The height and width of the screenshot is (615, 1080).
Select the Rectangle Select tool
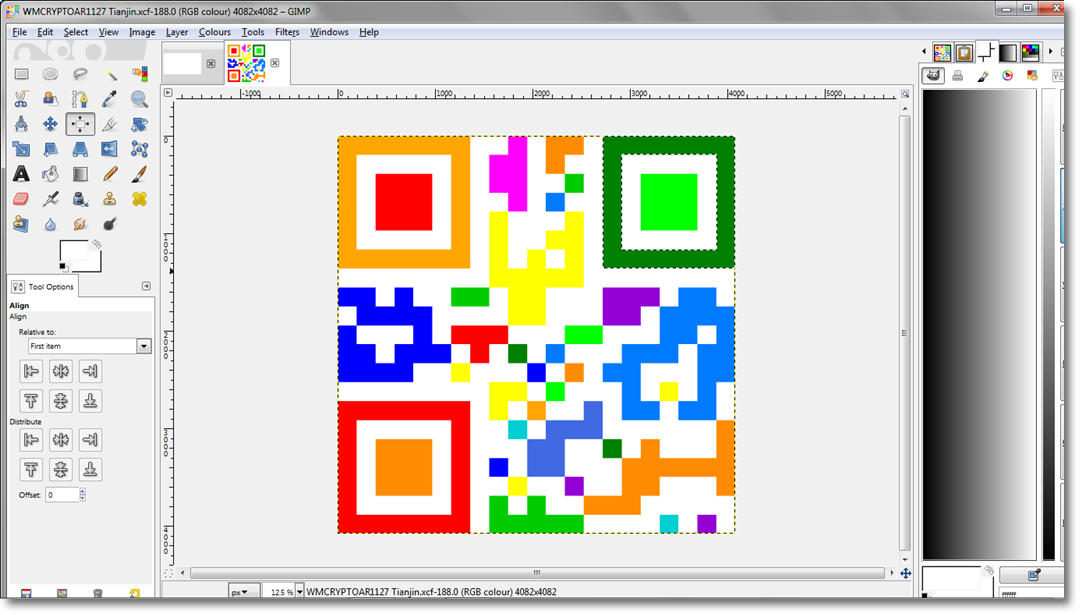pyautogui.click(x=21, y=74)
